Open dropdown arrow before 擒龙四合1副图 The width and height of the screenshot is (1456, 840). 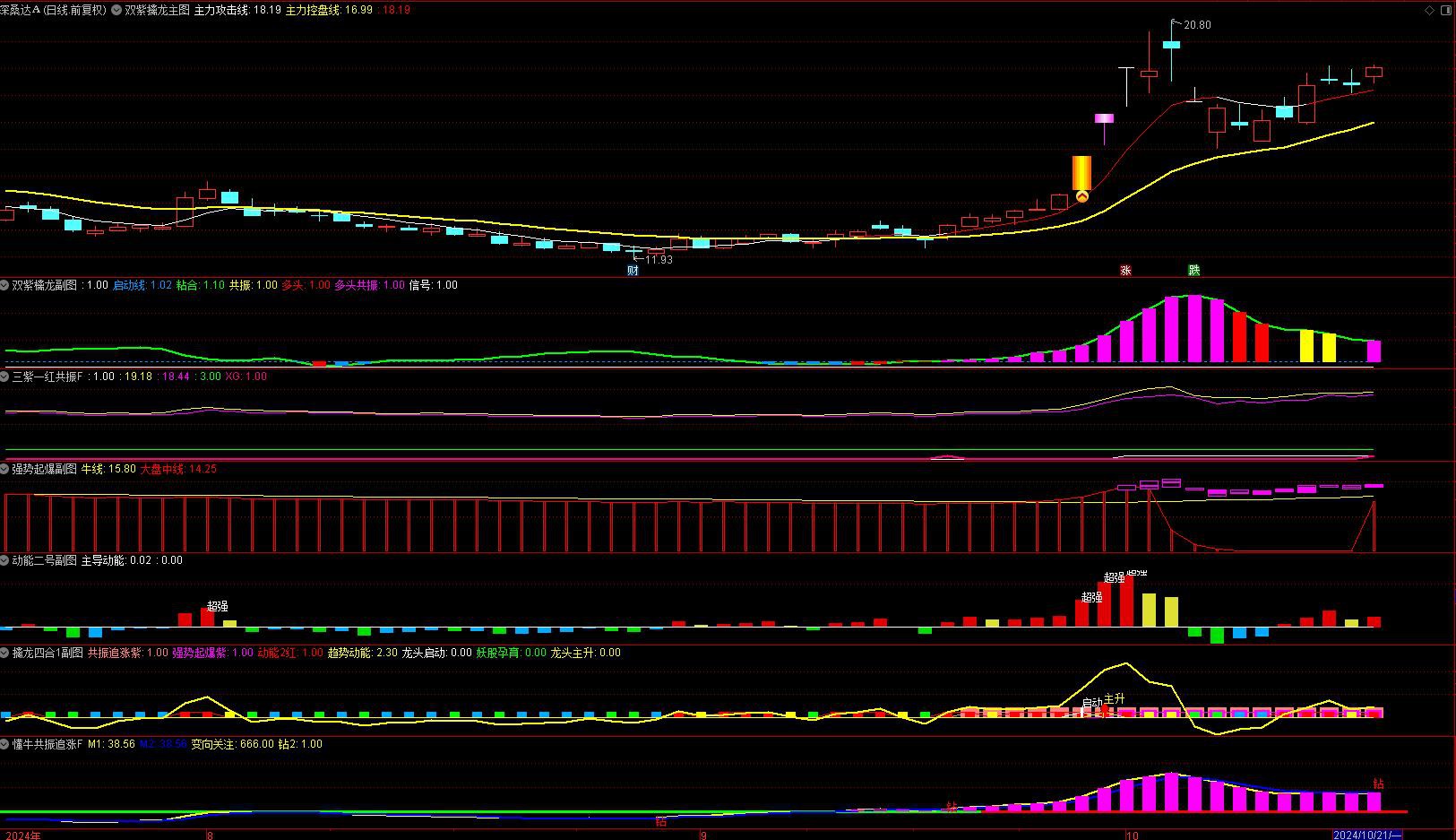click(5, 653)
